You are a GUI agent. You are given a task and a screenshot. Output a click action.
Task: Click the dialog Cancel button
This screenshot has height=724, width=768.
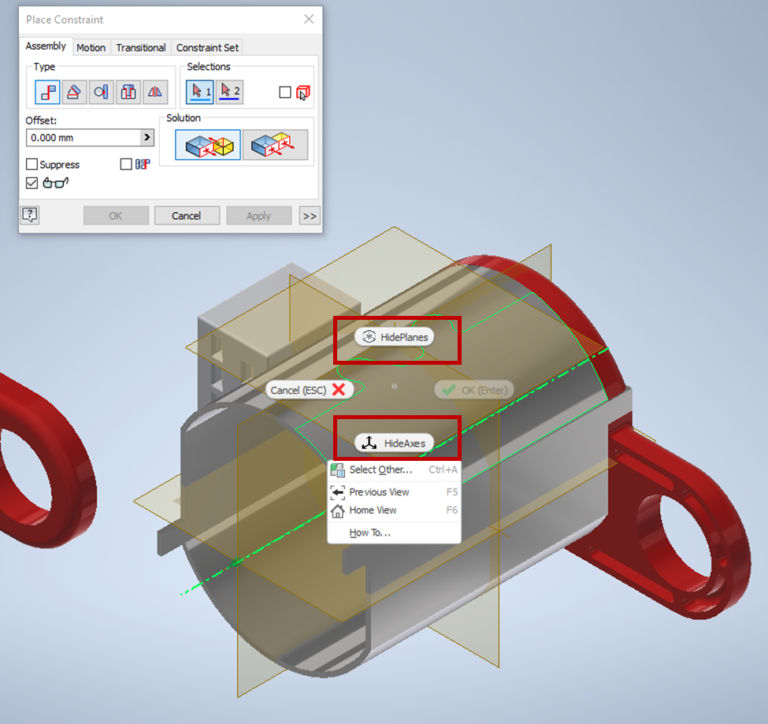(x=187, y=216)
